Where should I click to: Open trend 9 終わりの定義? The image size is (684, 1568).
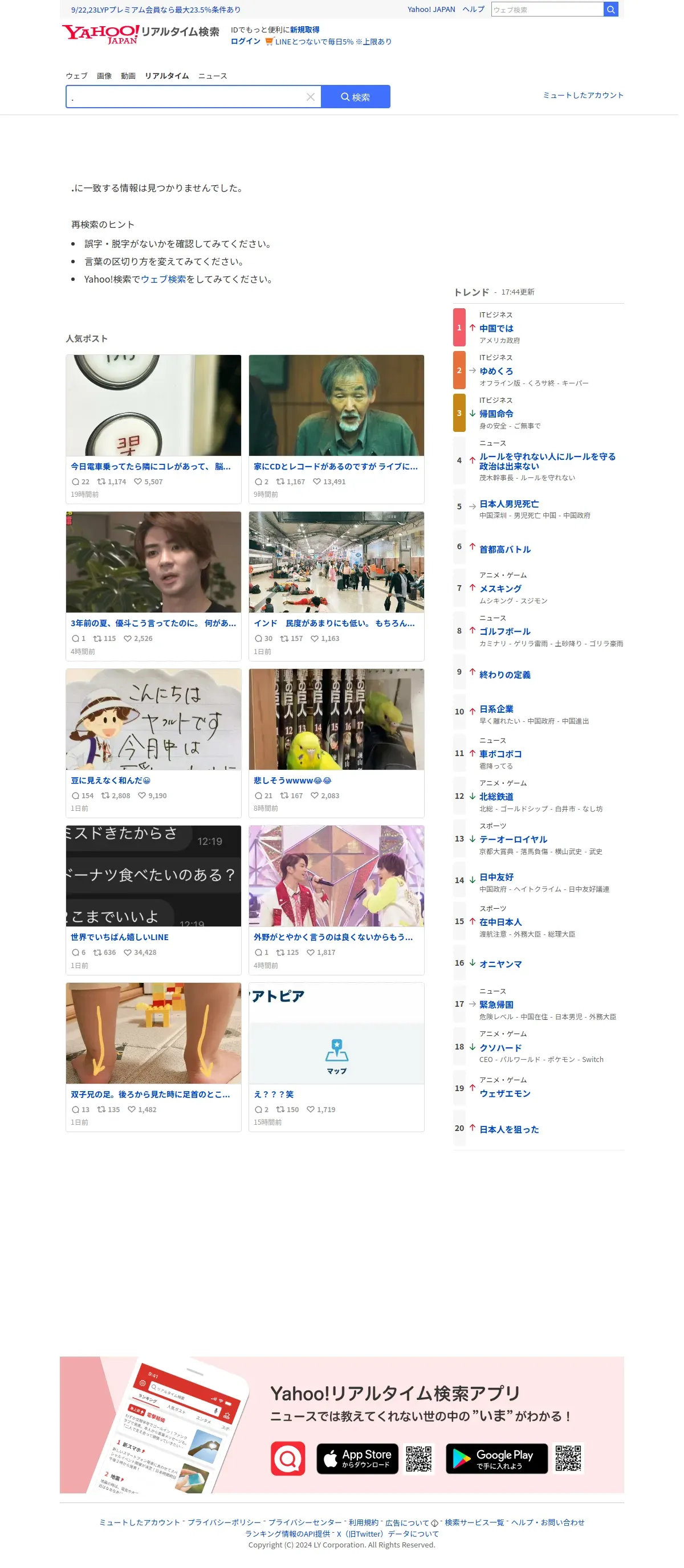coord(504,675)
